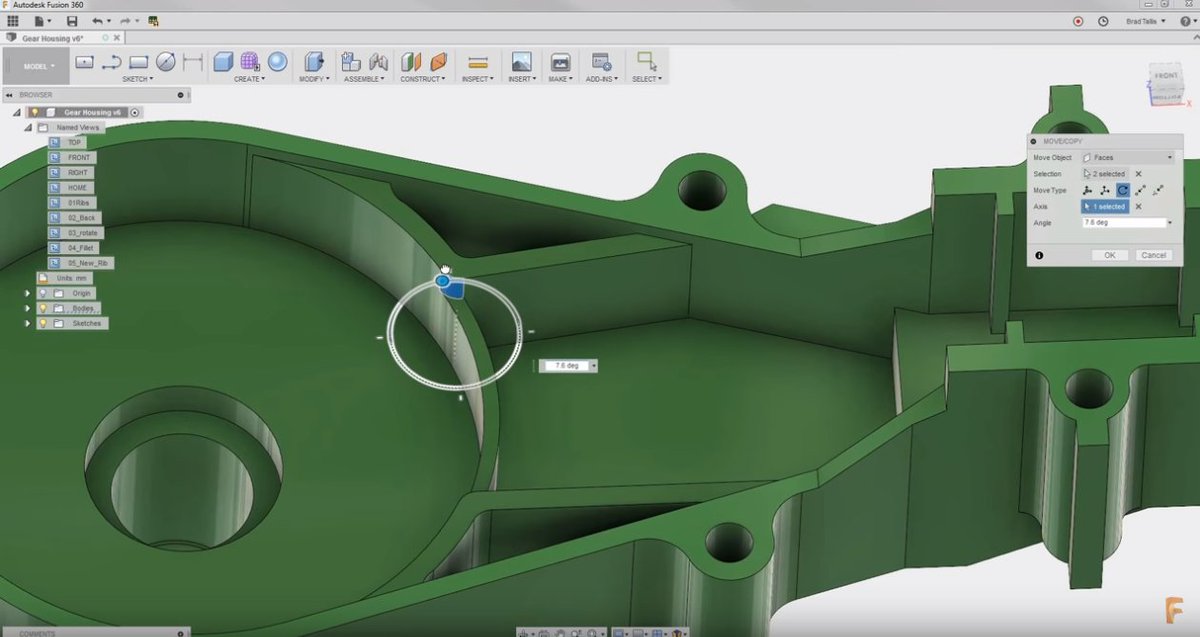
Task: Open the data panel grid icon
Action: click(x=12, y=20)
